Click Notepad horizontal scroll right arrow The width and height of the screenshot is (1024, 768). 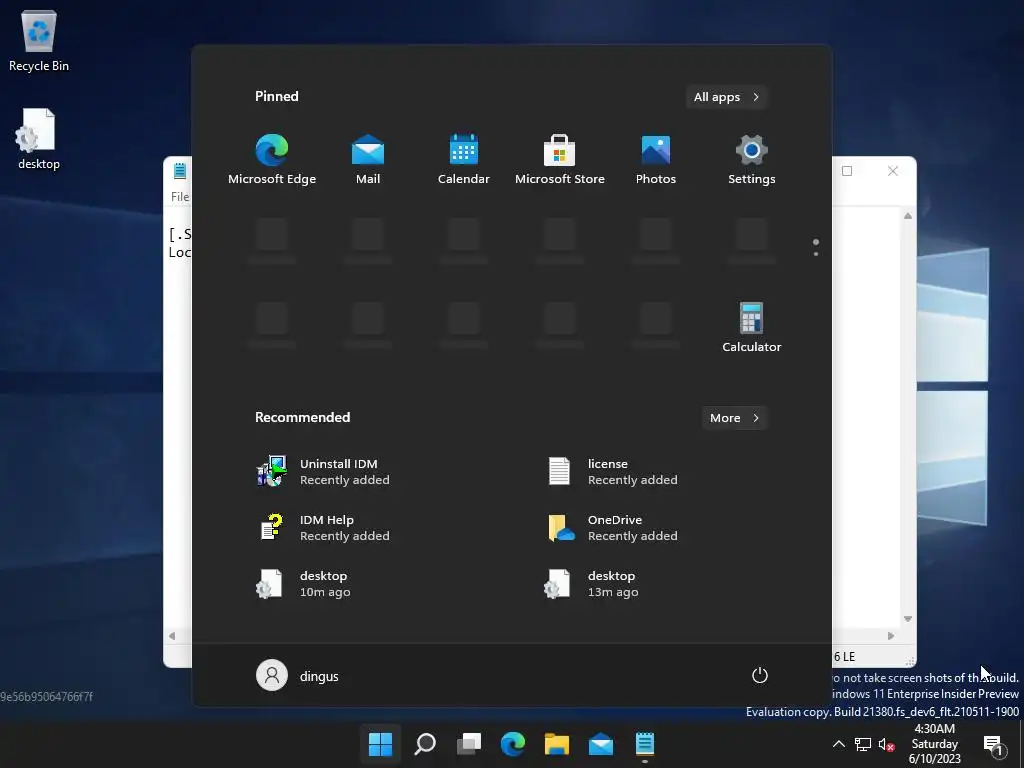(891, 635)
